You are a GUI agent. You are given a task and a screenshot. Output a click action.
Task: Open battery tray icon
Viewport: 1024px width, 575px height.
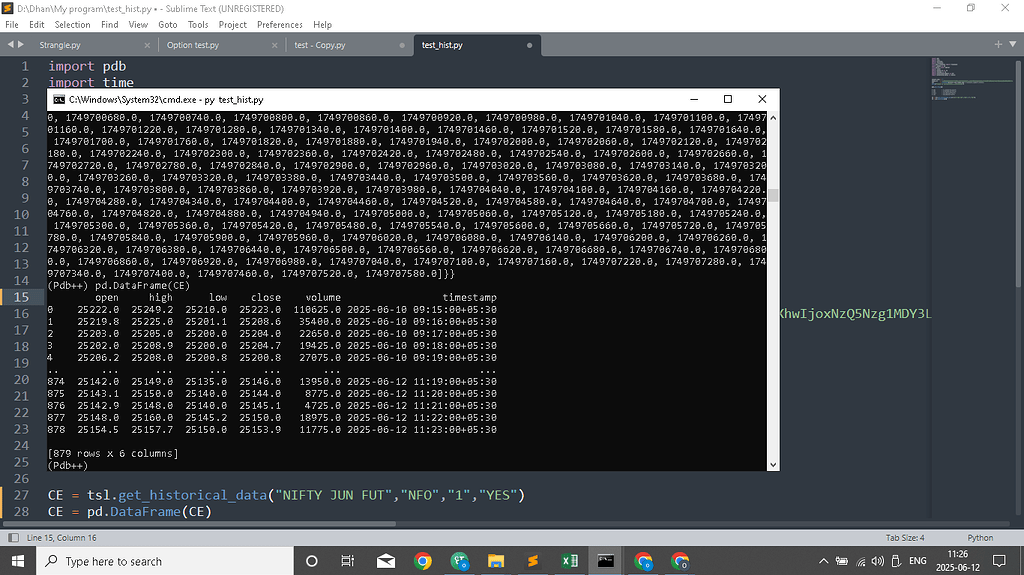click(x=842, y=561)
